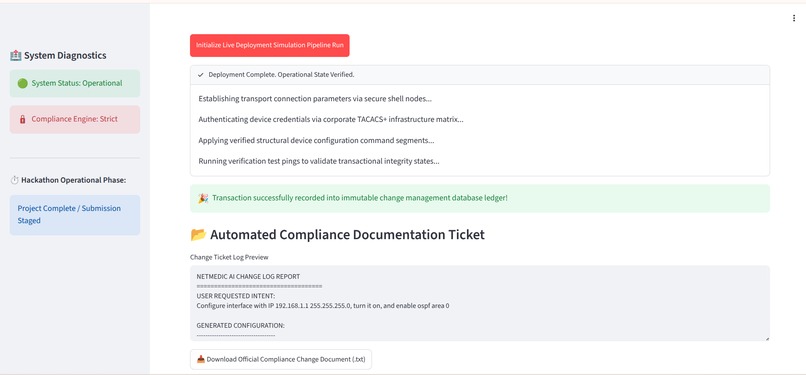Click 'Configure interface with IP 192.168.1.1' line
Screen dimensions: 806x375
[x=323, y=306]
